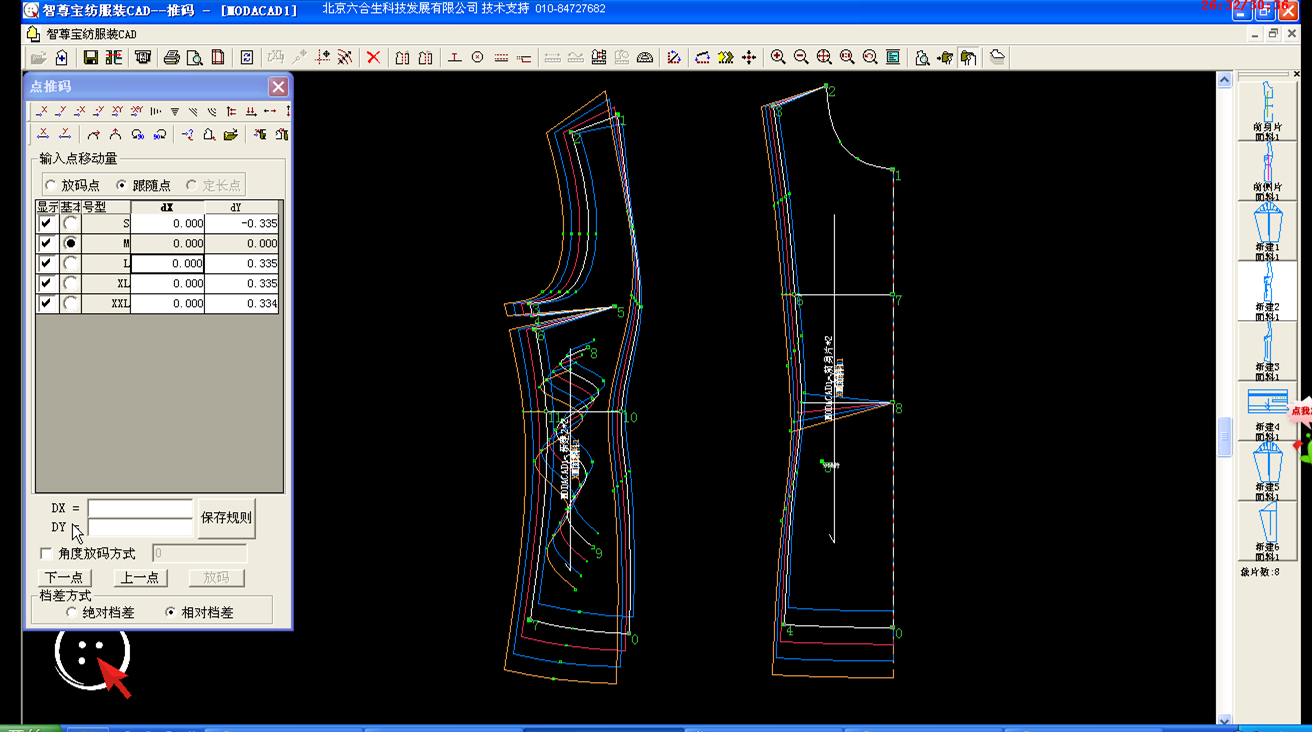Close the 点推码 panel

pyautogui.click(x=279, y=87)
